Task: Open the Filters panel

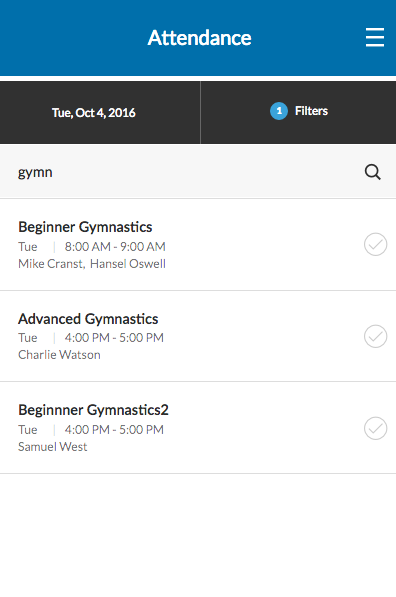Action: (299, 113)
